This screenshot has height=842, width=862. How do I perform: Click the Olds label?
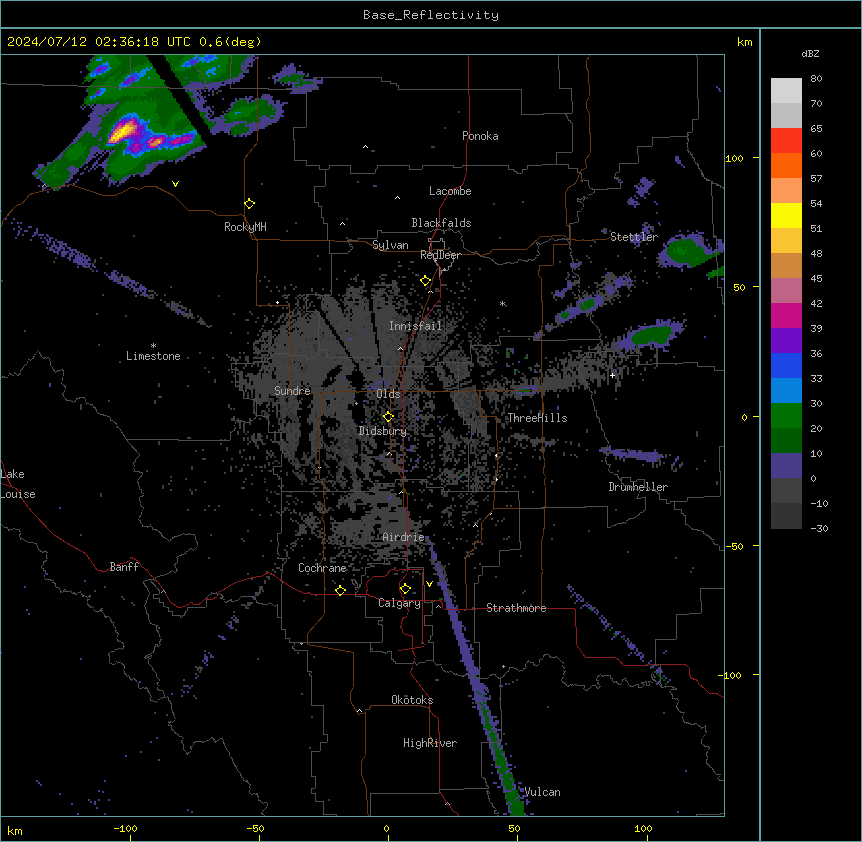(x=388, y=394)
